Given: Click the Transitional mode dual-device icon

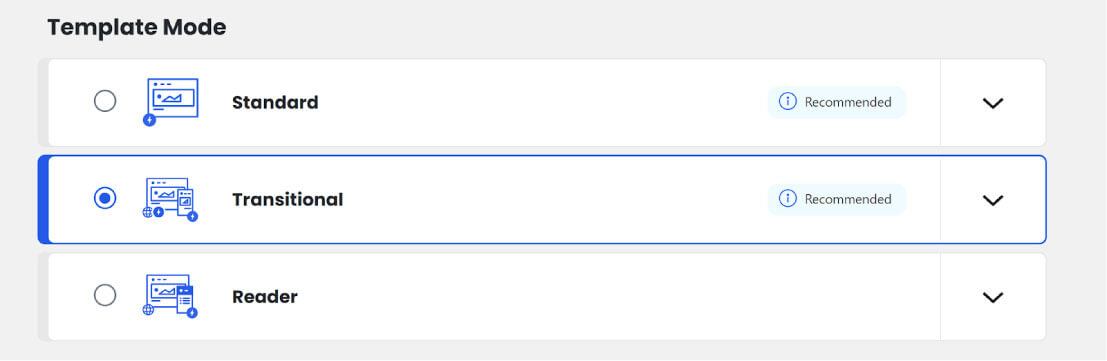Looking at the screenshot, I should pyautogui.click(x=170, y=199).
